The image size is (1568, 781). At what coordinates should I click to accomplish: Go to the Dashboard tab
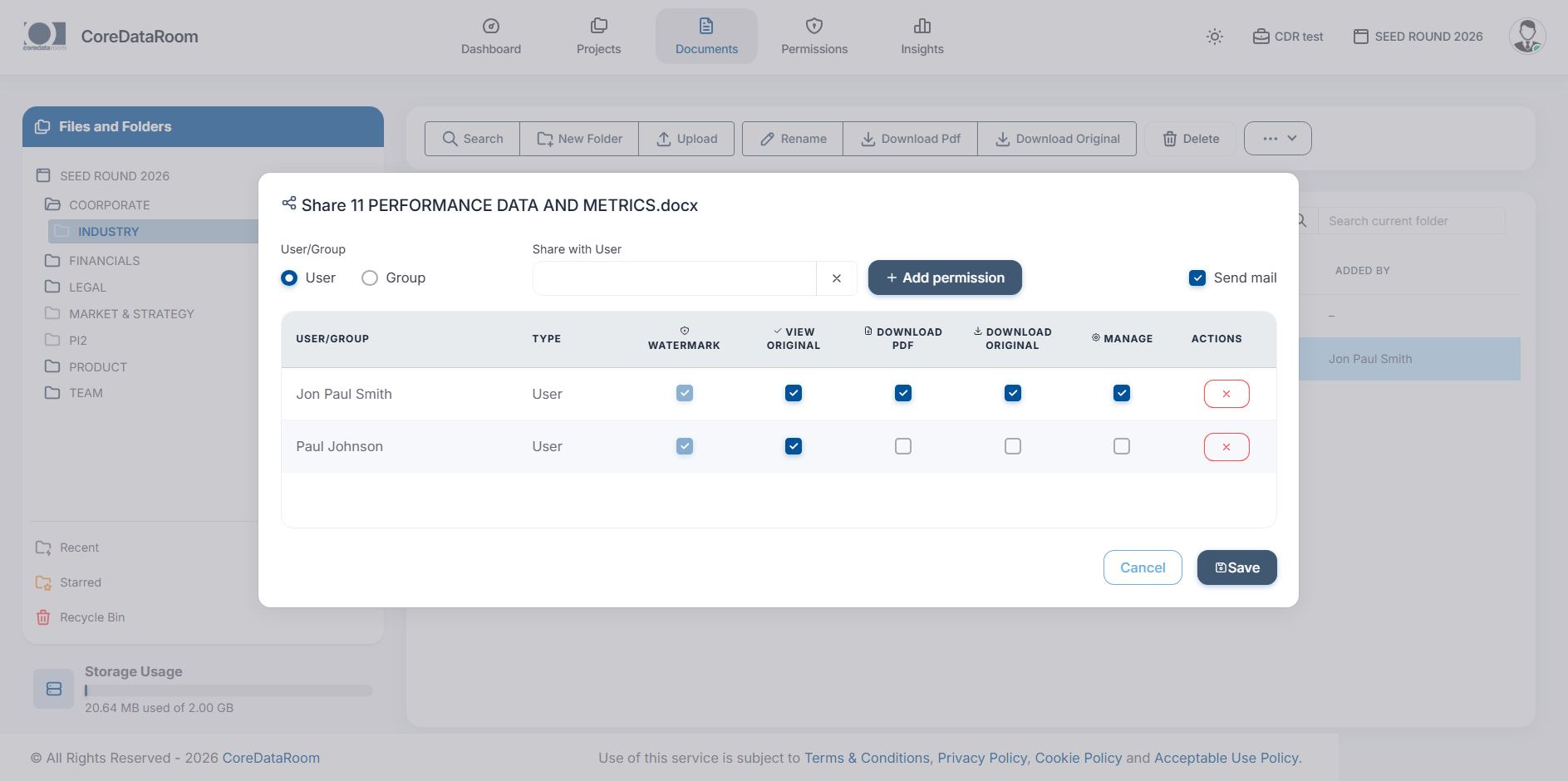coord(491,37)
